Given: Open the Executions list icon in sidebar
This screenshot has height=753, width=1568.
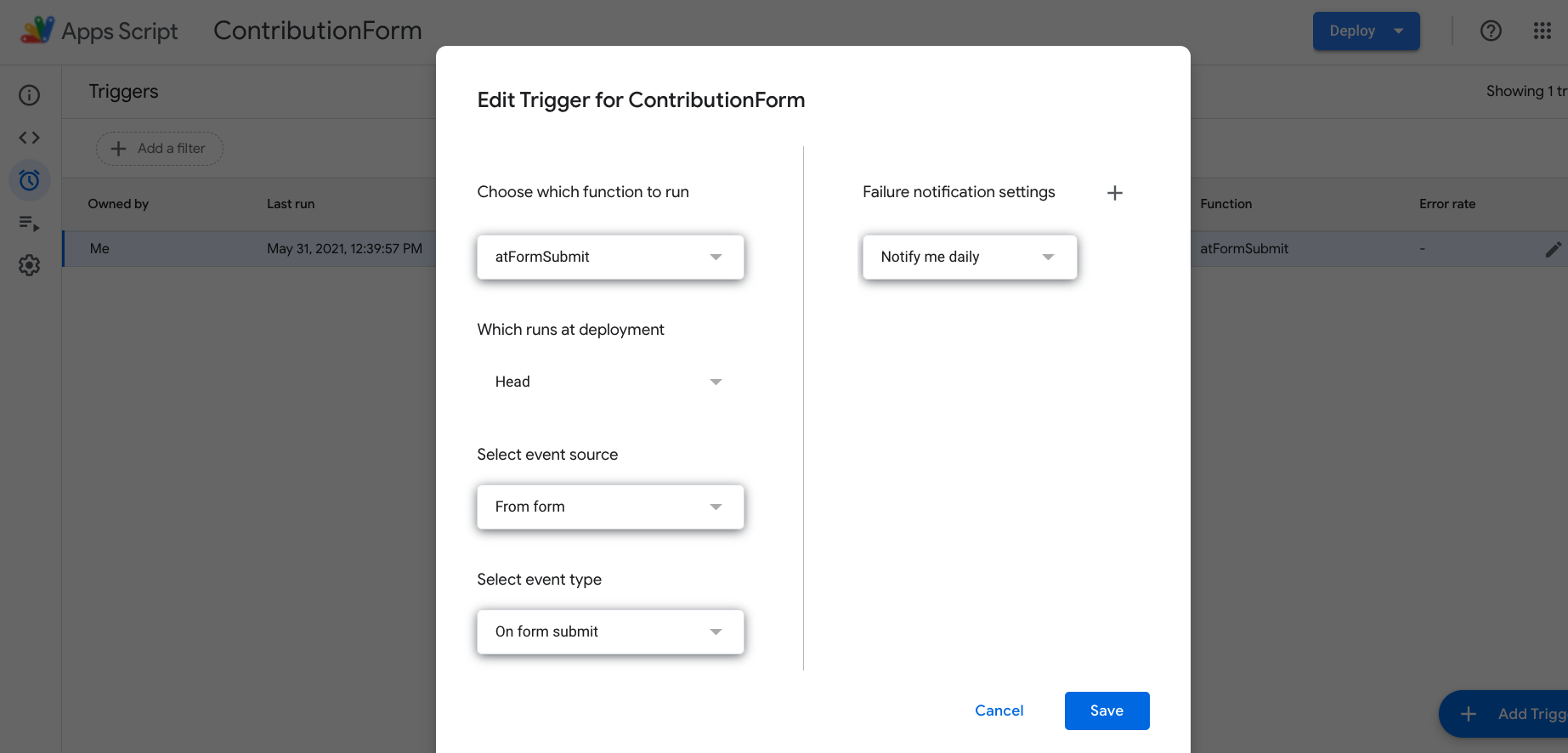Looking at the screenshot, I should click(x=30, y=224).
